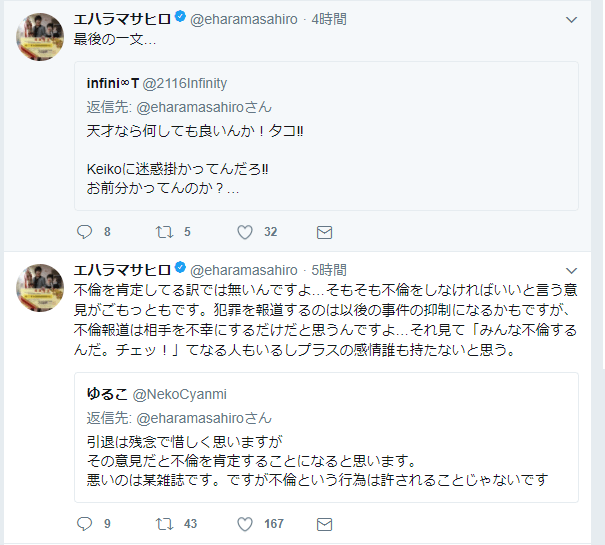Click envelope icon under the second tweet
The image size is (605, 545).
[324, 523]
